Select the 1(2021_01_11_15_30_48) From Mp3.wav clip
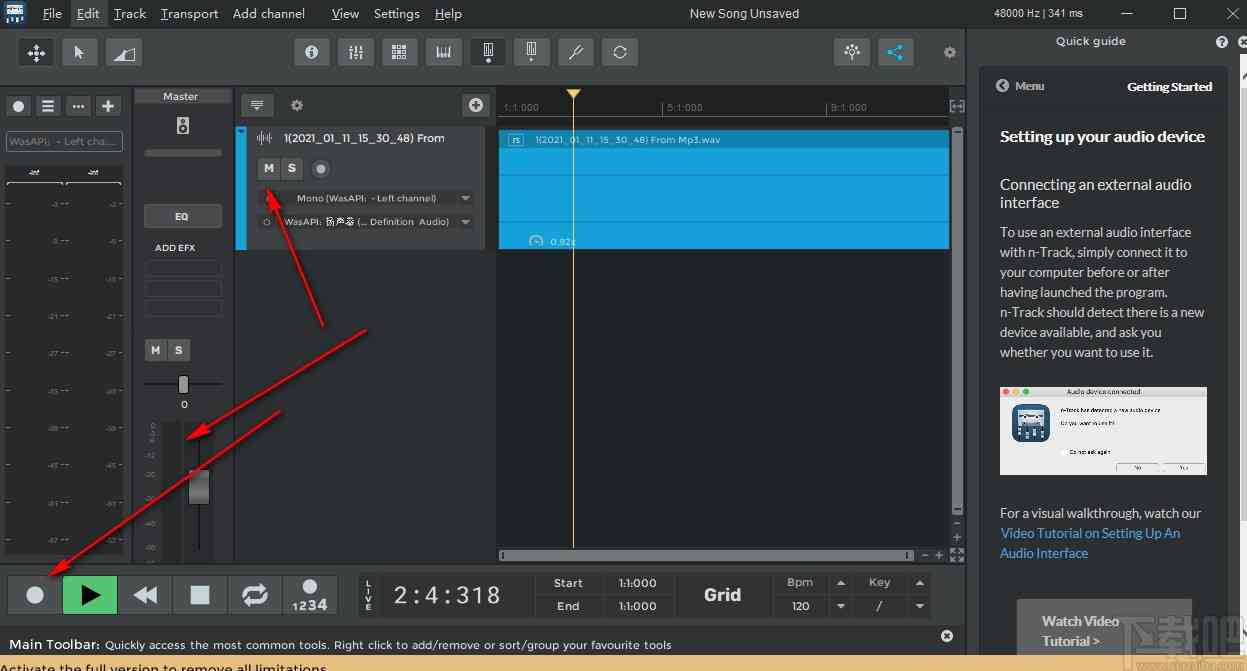 (724, 189)
